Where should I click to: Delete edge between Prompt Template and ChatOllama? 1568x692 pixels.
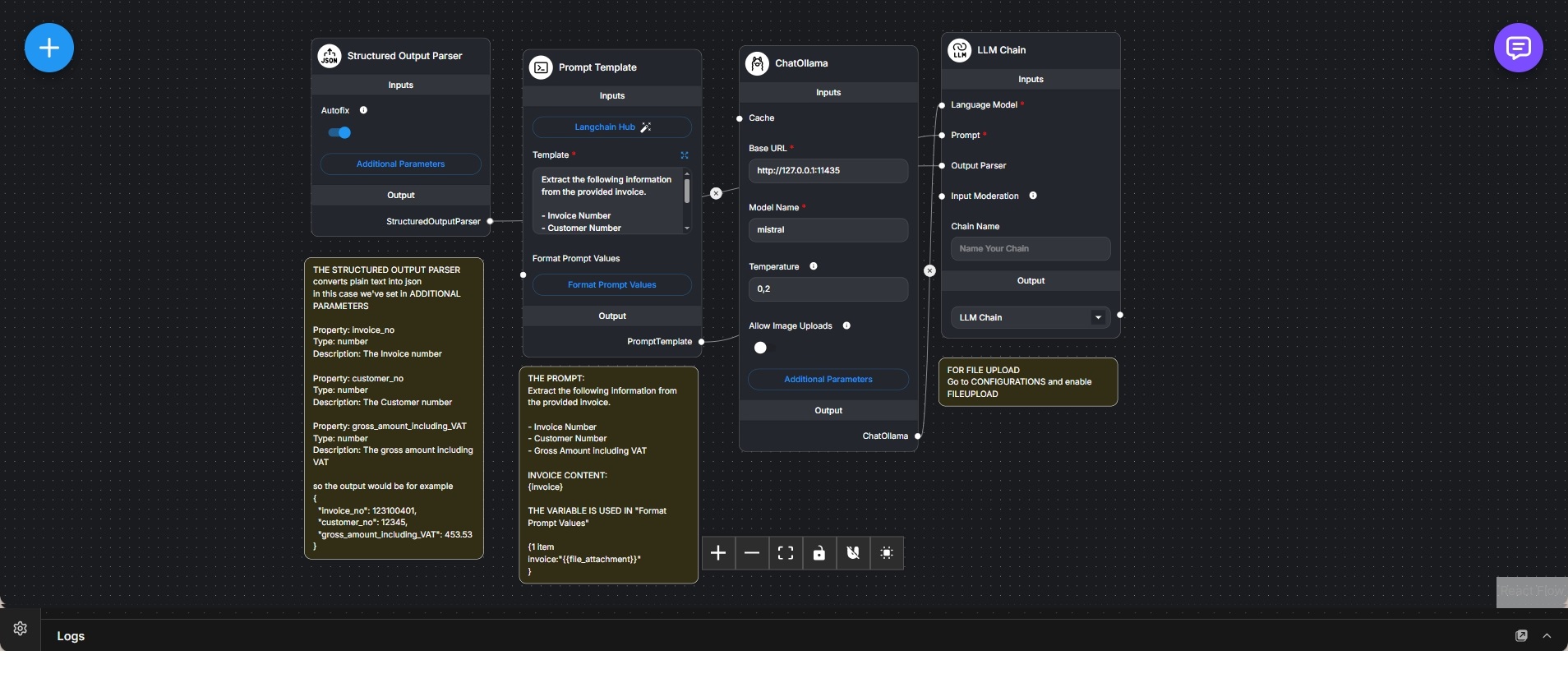716,193
